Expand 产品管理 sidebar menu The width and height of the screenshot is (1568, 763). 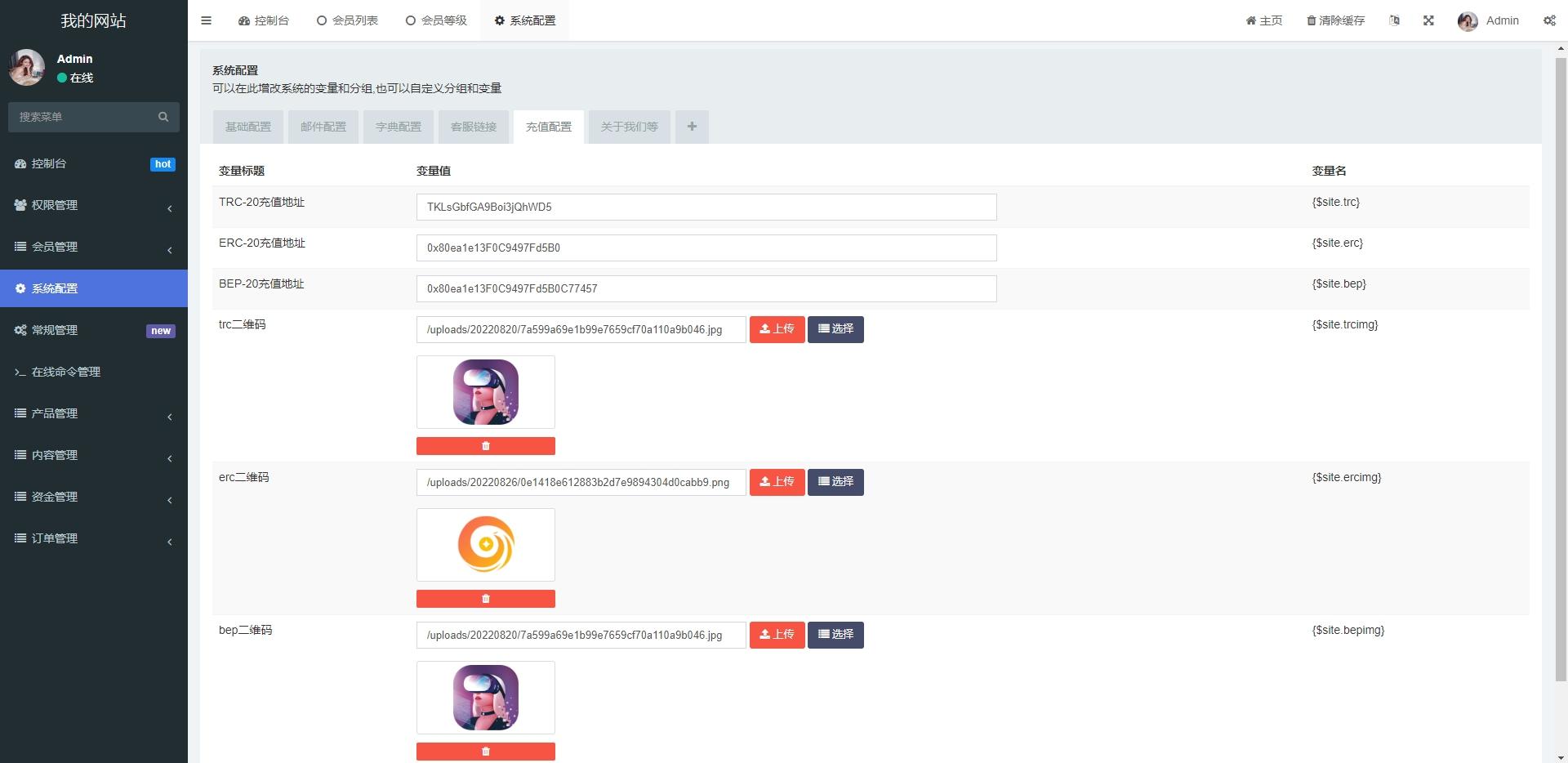(94, 413)
